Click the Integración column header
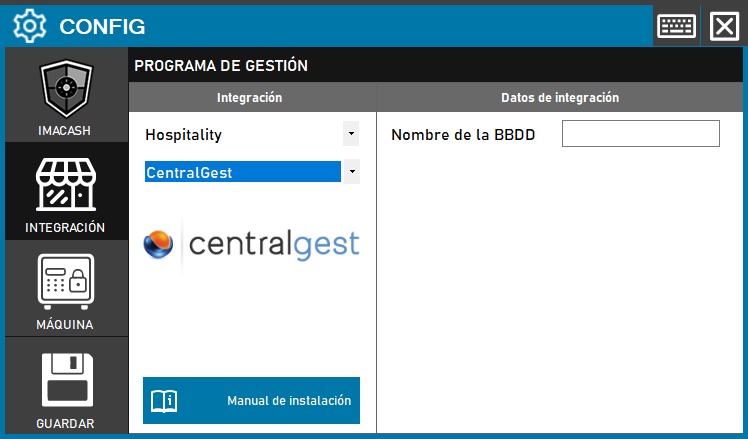748x439 pixels. pos(250,98)
